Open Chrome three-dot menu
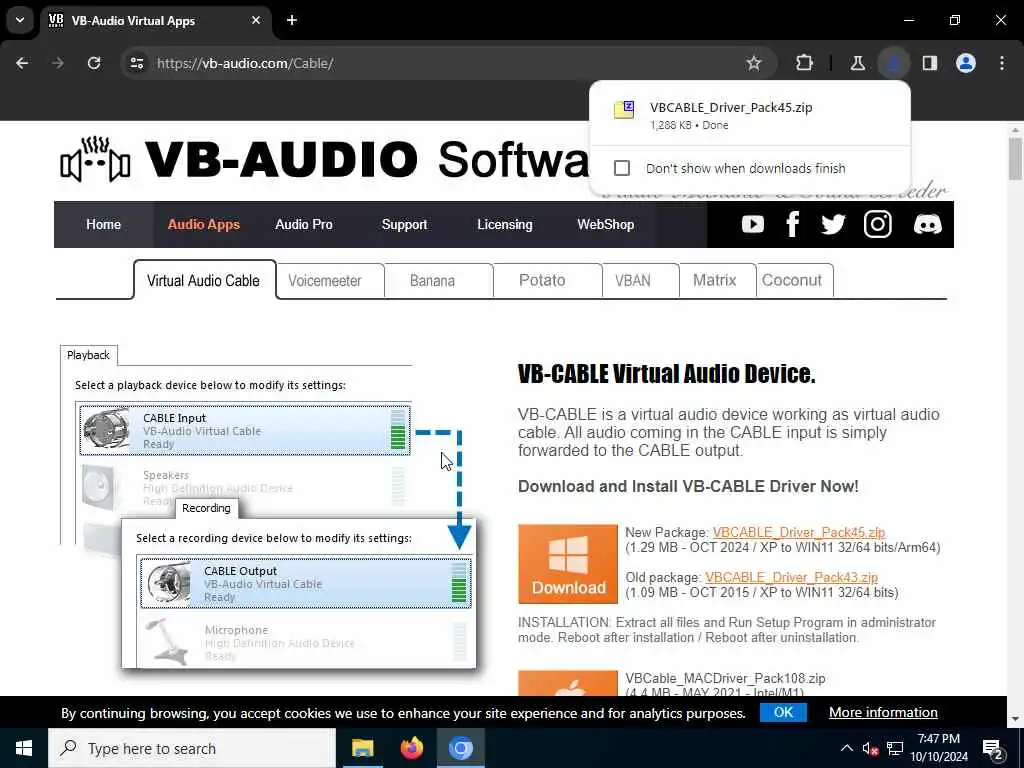The width and height of the screenshot is (1024, 768). (1002, 63)
